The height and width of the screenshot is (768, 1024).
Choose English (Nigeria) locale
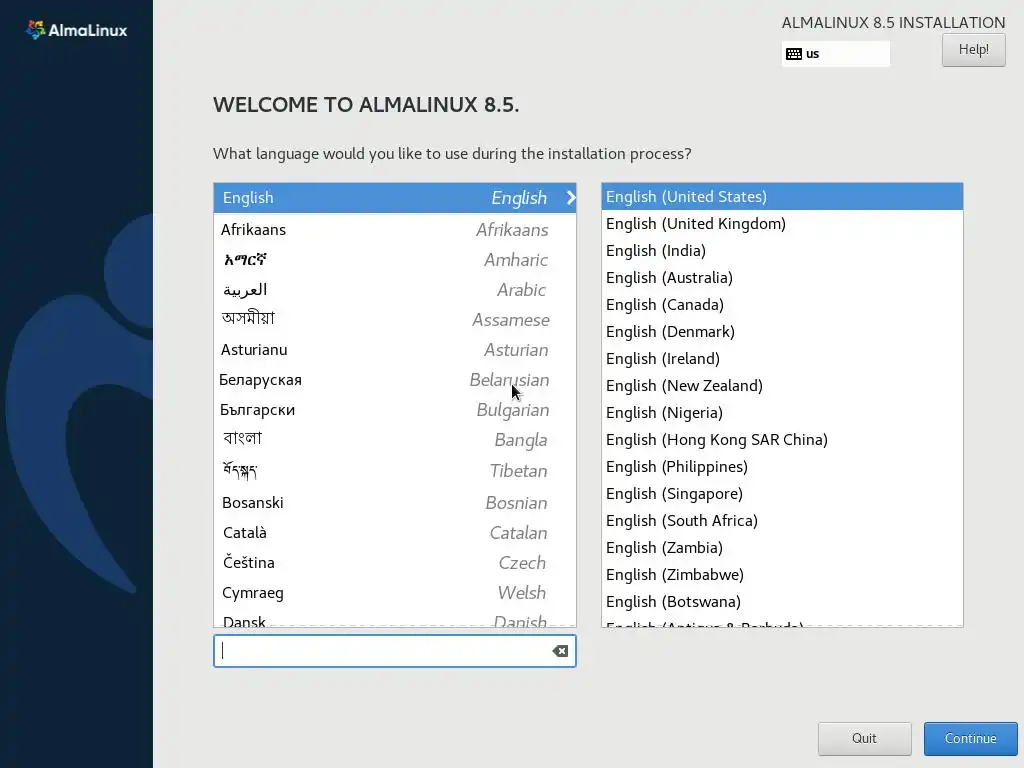coord(782,413)
